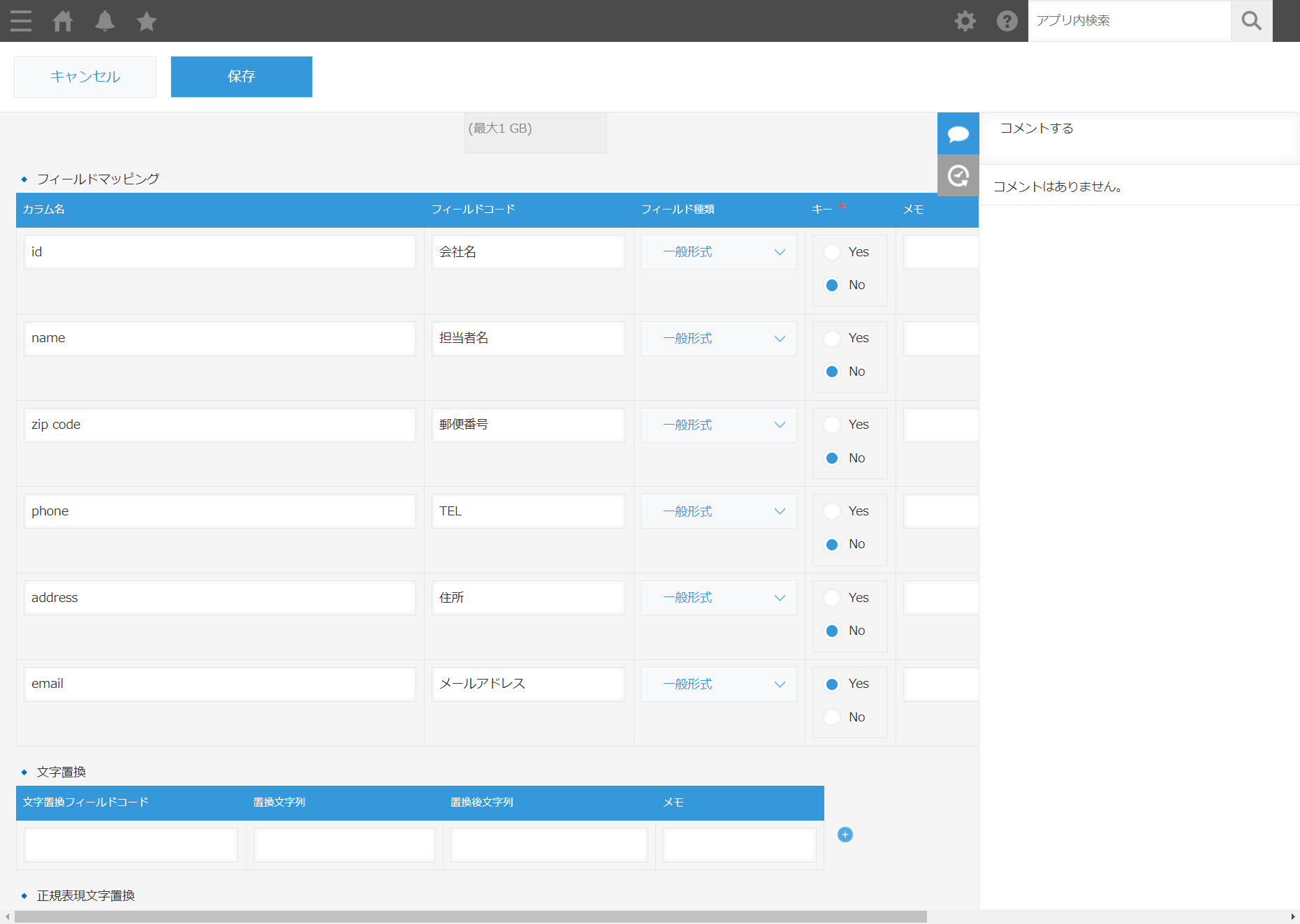Open the settings gear icon
Viewport: 1300px width, 924px height.
(x=965, y=21)
